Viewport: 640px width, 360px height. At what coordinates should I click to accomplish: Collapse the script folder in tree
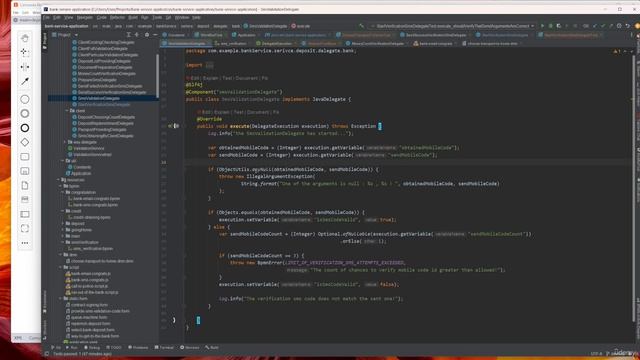(60, 267)
